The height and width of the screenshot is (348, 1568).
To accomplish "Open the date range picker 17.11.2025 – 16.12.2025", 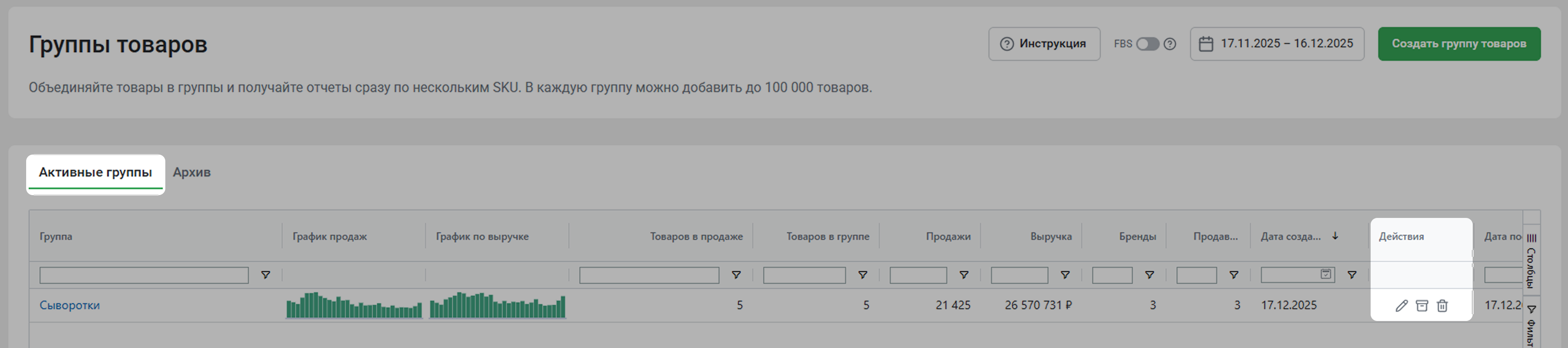I will 1277,44.
